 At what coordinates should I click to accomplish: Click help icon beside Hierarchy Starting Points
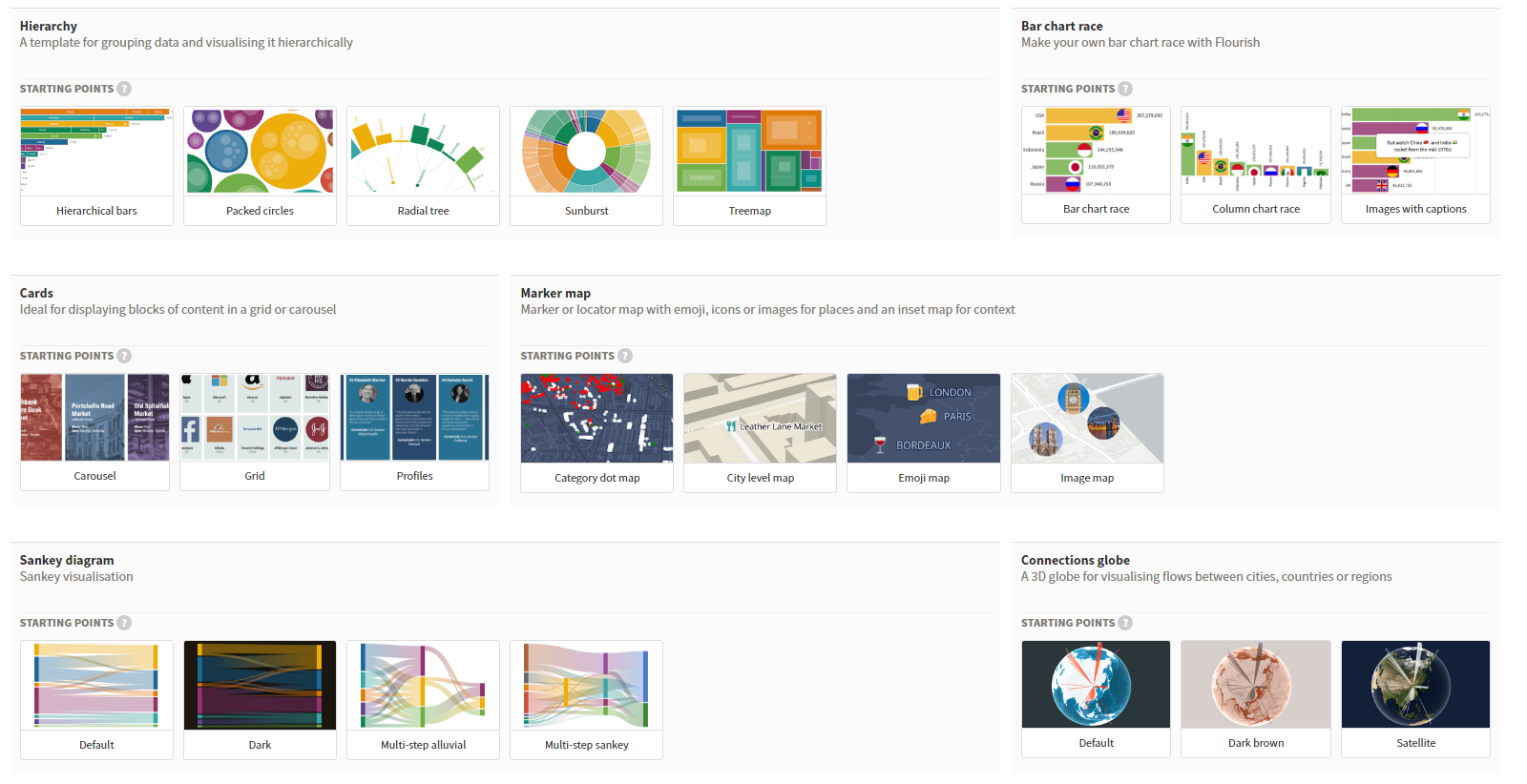tap(124, 89)
